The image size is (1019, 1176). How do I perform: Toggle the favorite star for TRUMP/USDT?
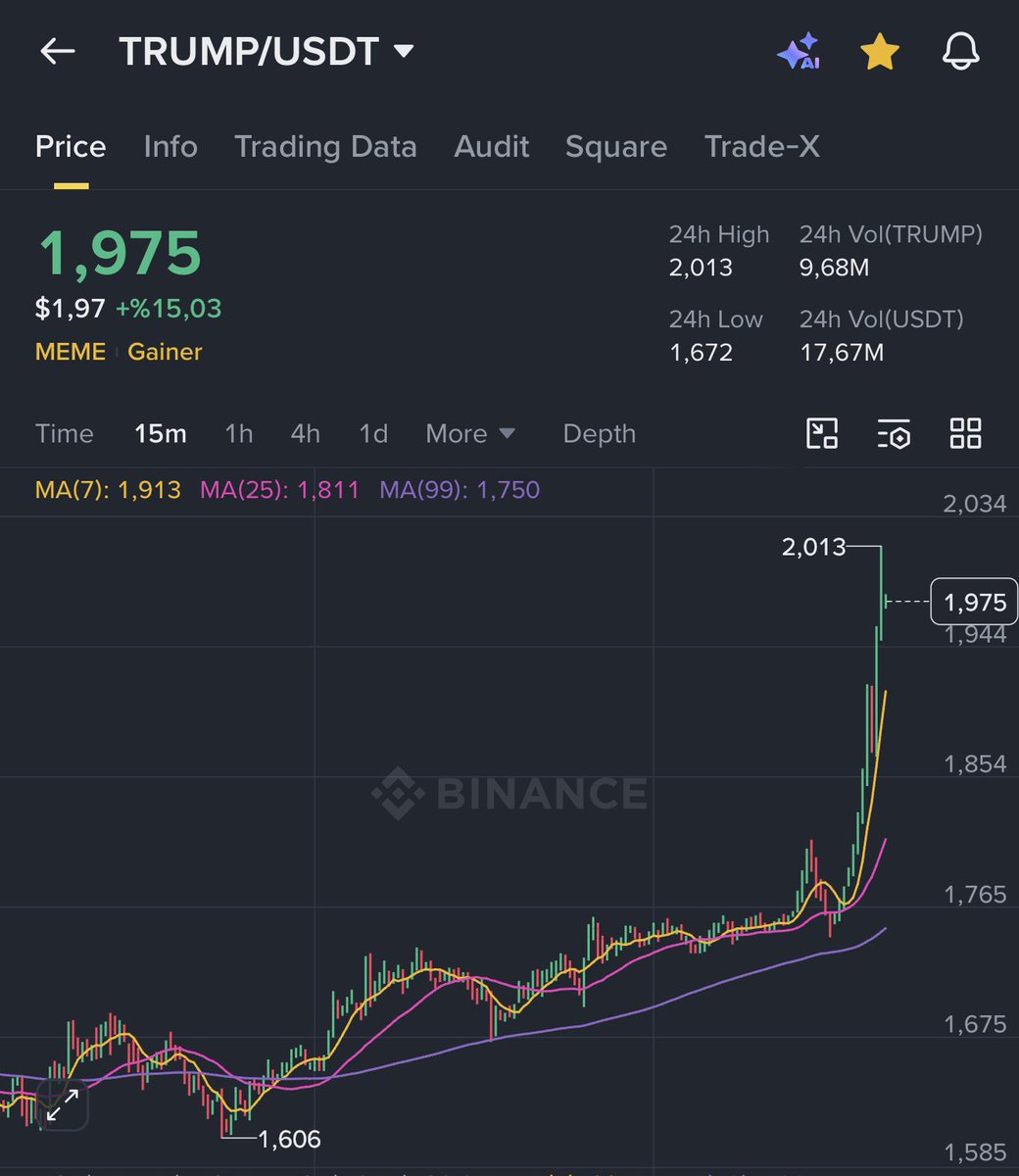tap(880, 52)
